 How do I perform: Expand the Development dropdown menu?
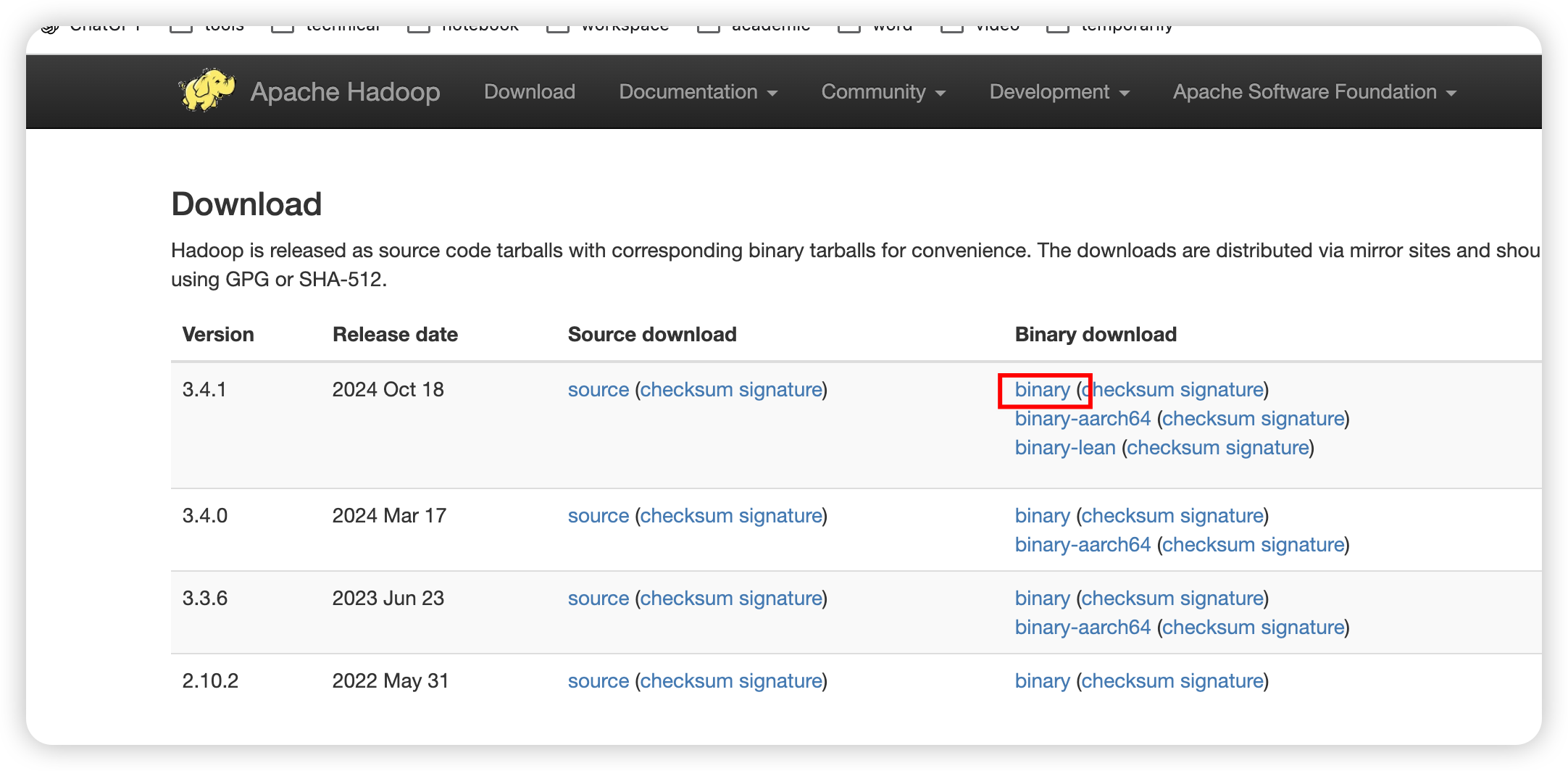click(1059, 92)
